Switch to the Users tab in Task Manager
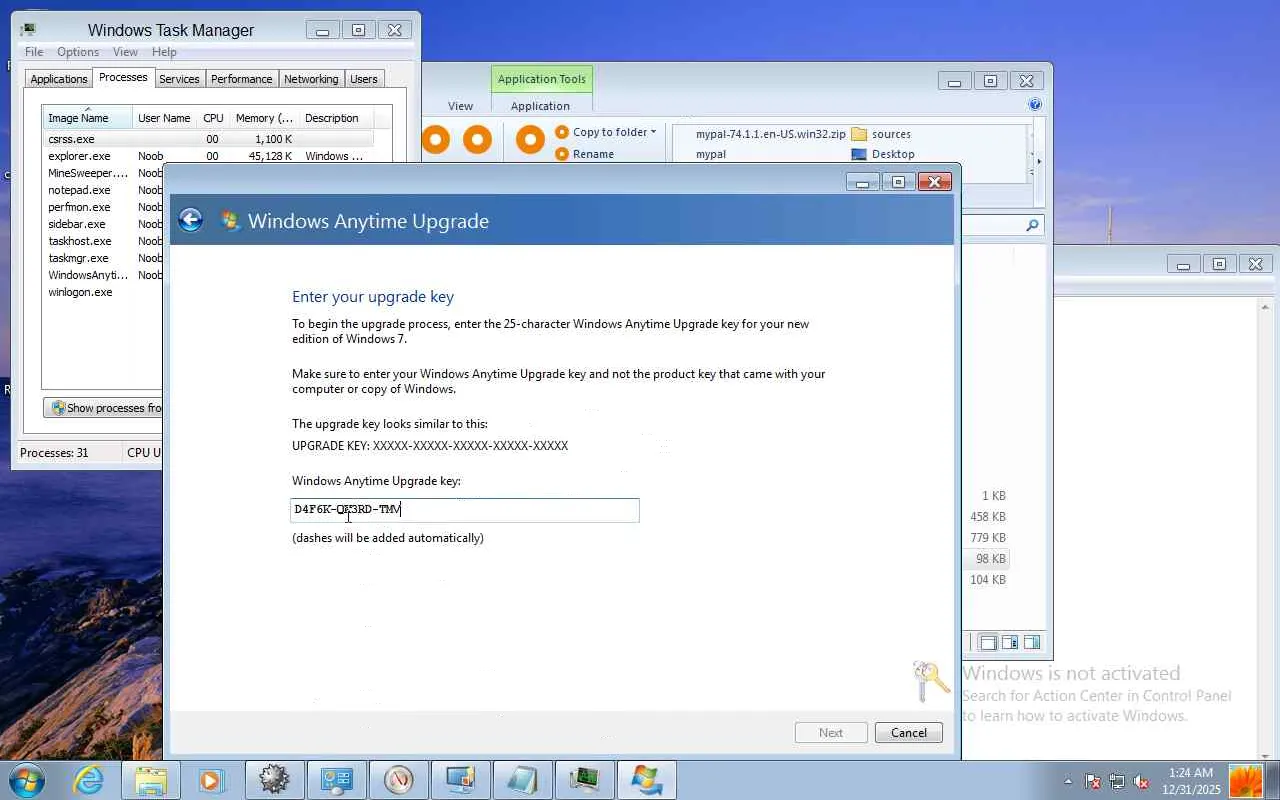 point(364,79)
